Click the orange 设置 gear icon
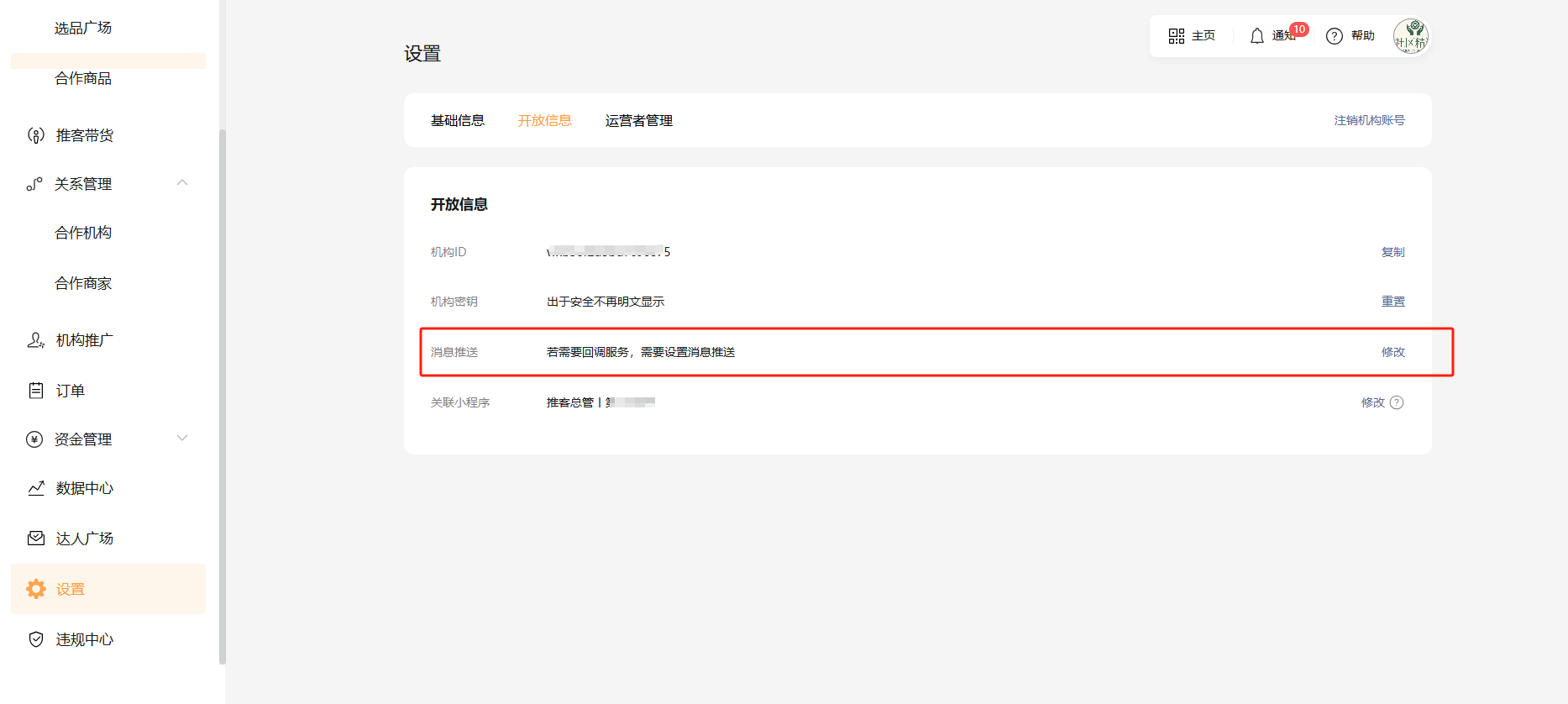Viewport: 1568px width, 704px height. (x=35, y=589)
